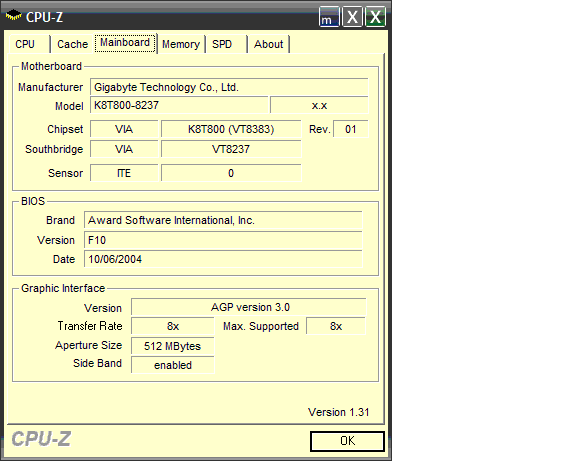Click the Motherboard group label
Image resolution: width=576 pixels, height=461 pixels.
point(51,66)
